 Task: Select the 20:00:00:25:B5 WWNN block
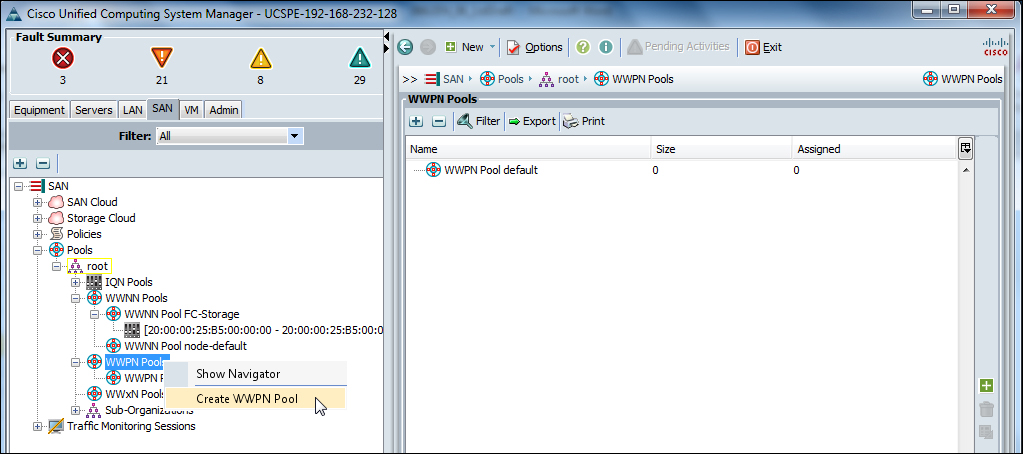click(x=263, y=330)
